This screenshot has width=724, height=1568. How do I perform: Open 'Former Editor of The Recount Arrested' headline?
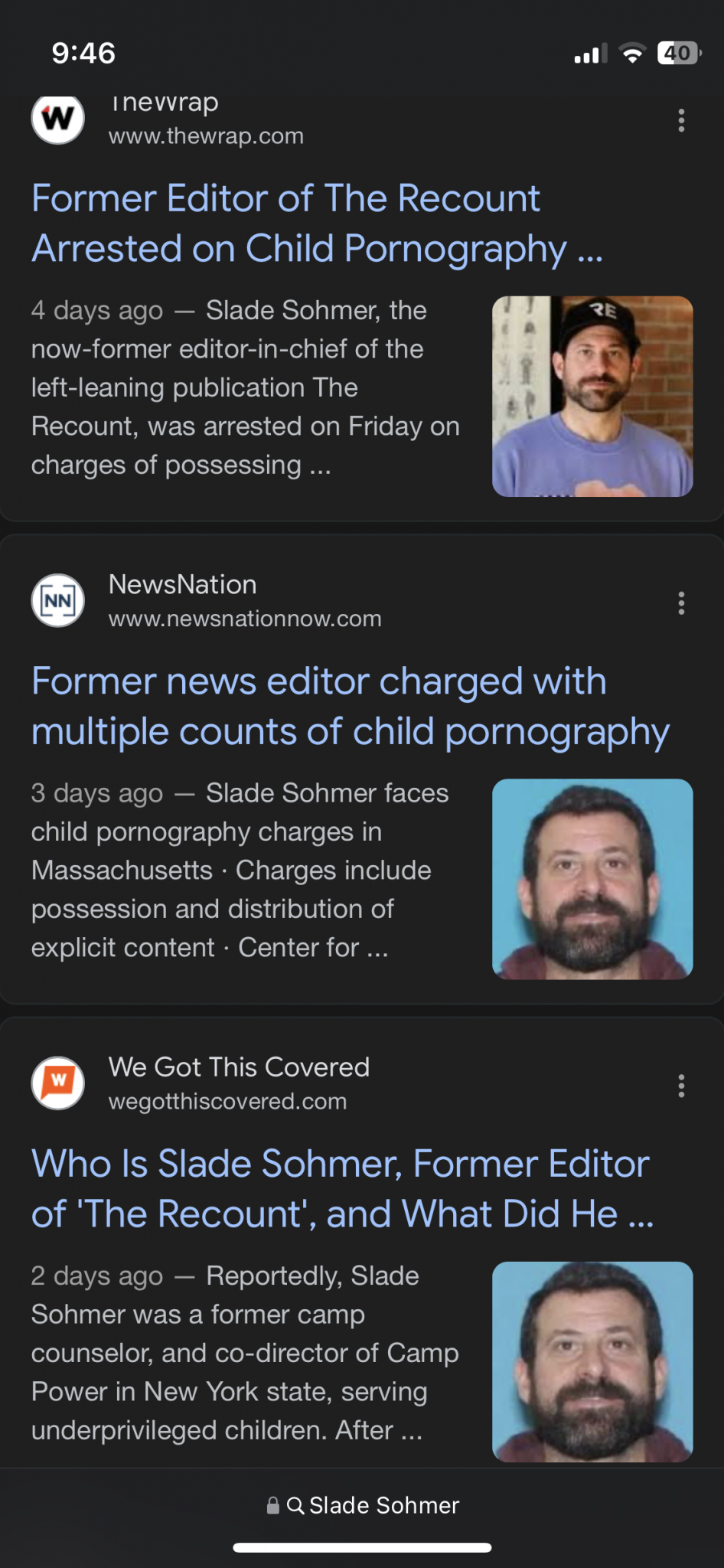pos(317,223)
